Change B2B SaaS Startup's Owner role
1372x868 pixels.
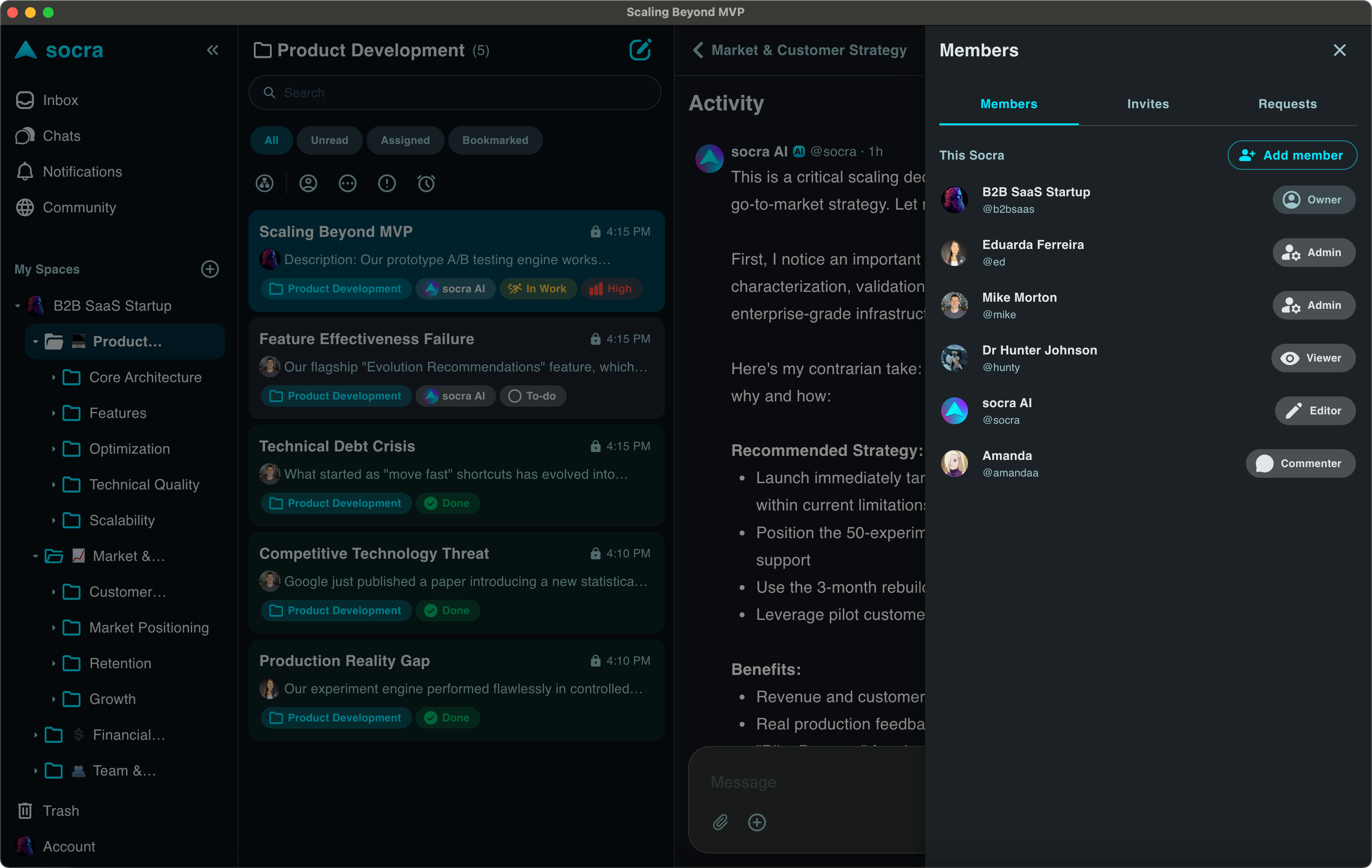click(x=1313, y=199)
